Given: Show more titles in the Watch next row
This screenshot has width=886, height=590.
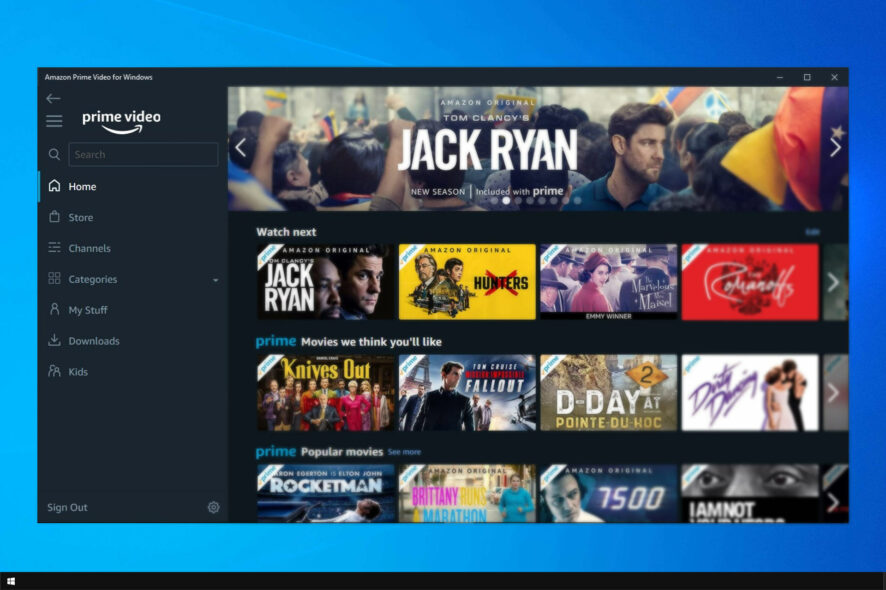Looking at the screenshot, I should pyautogui.click(x=833, y=282).
